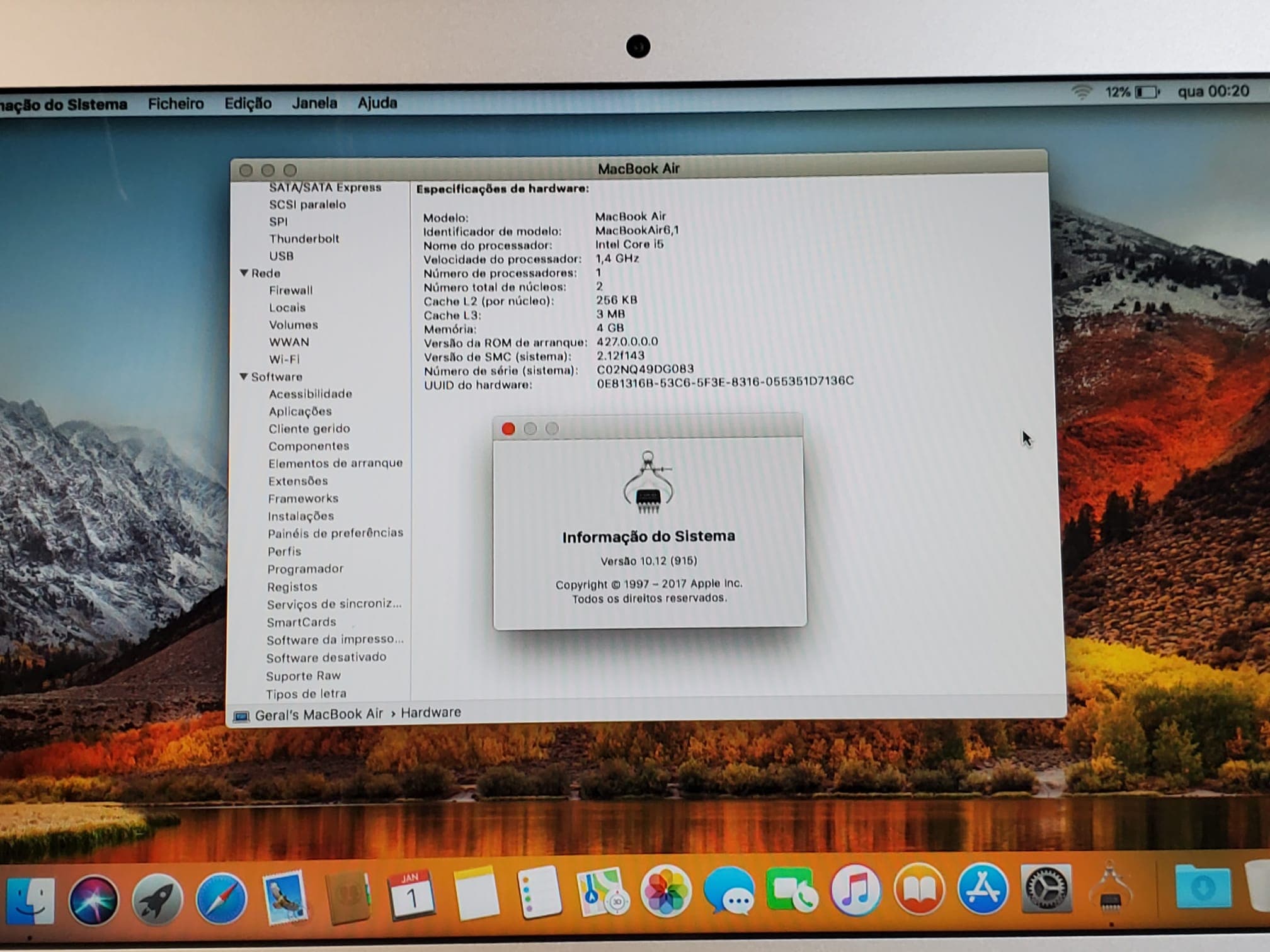The height and width of the screenshot is (952, 1270).
Task: Open the Edição menu
Action: pos(248,103)
